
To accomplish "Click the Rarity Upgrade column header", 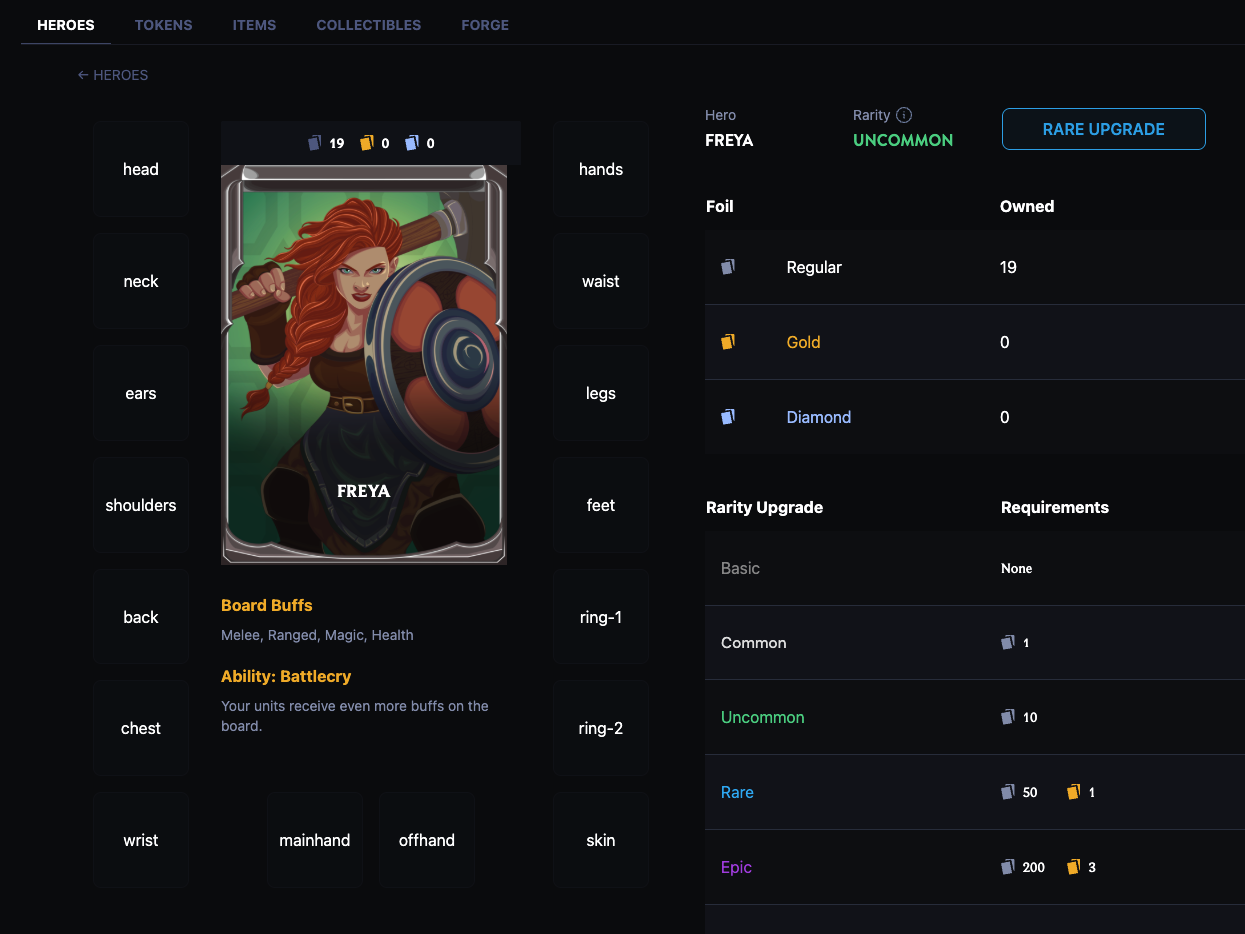I will coord(764,507).
